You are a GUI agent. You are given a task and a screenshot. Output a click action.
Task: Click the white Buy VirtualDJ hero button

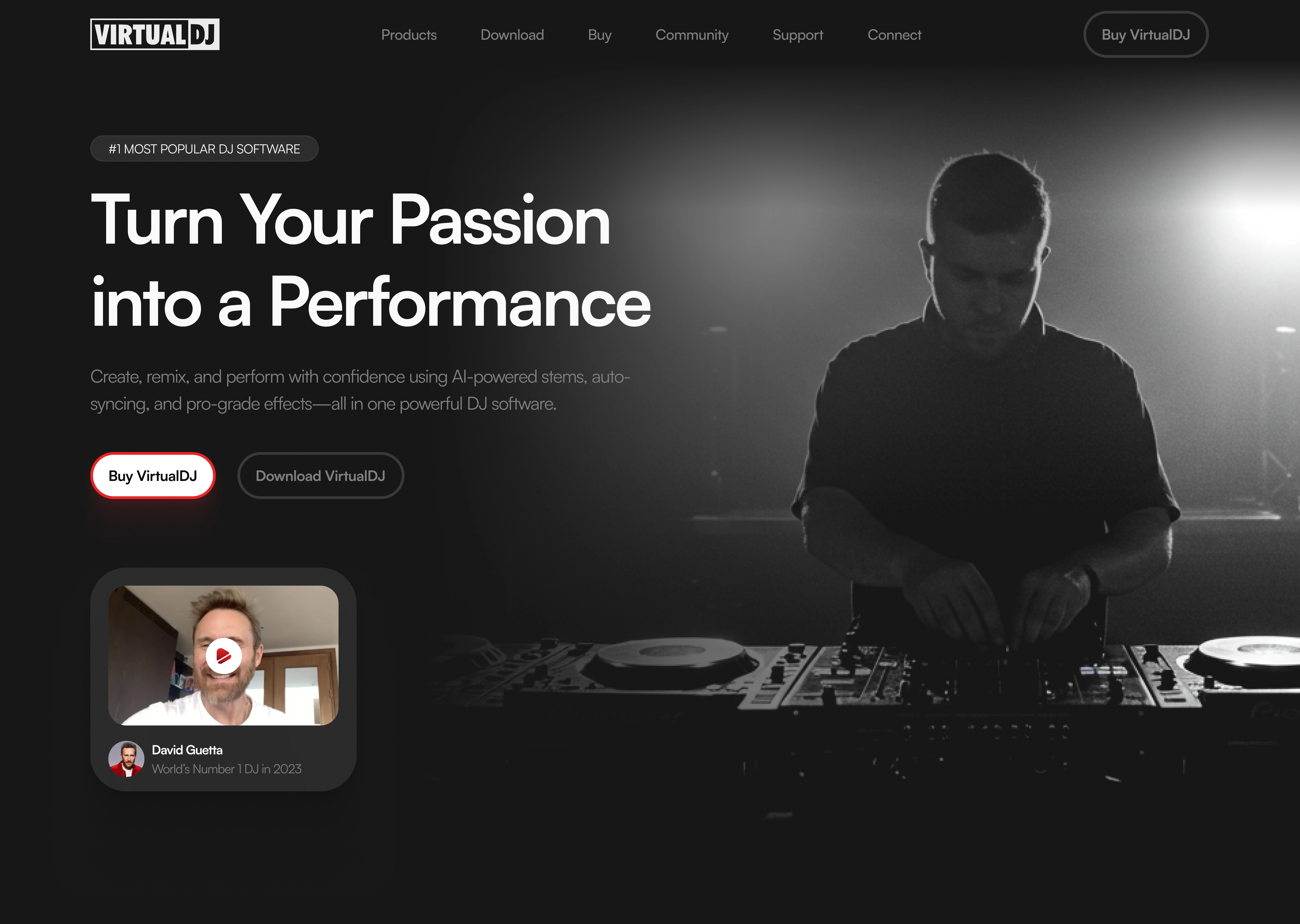pos(153,476)
